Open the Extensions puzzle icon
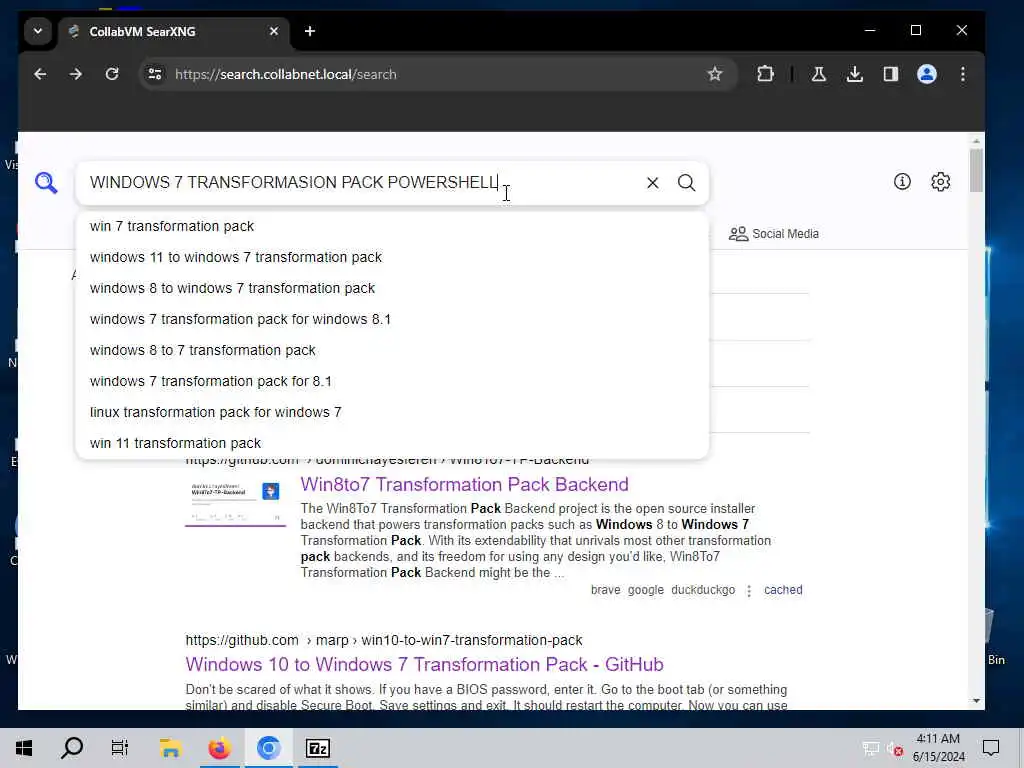The width and height of the screenshot is (1024, 768). [x=765, y=74]
